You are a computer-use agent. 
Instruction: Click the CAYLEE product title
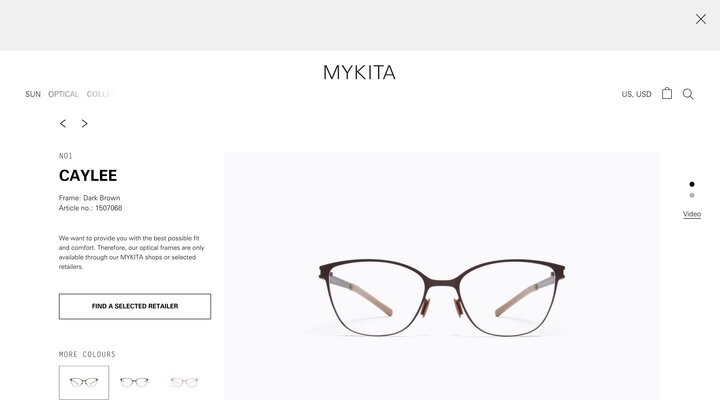88,175
